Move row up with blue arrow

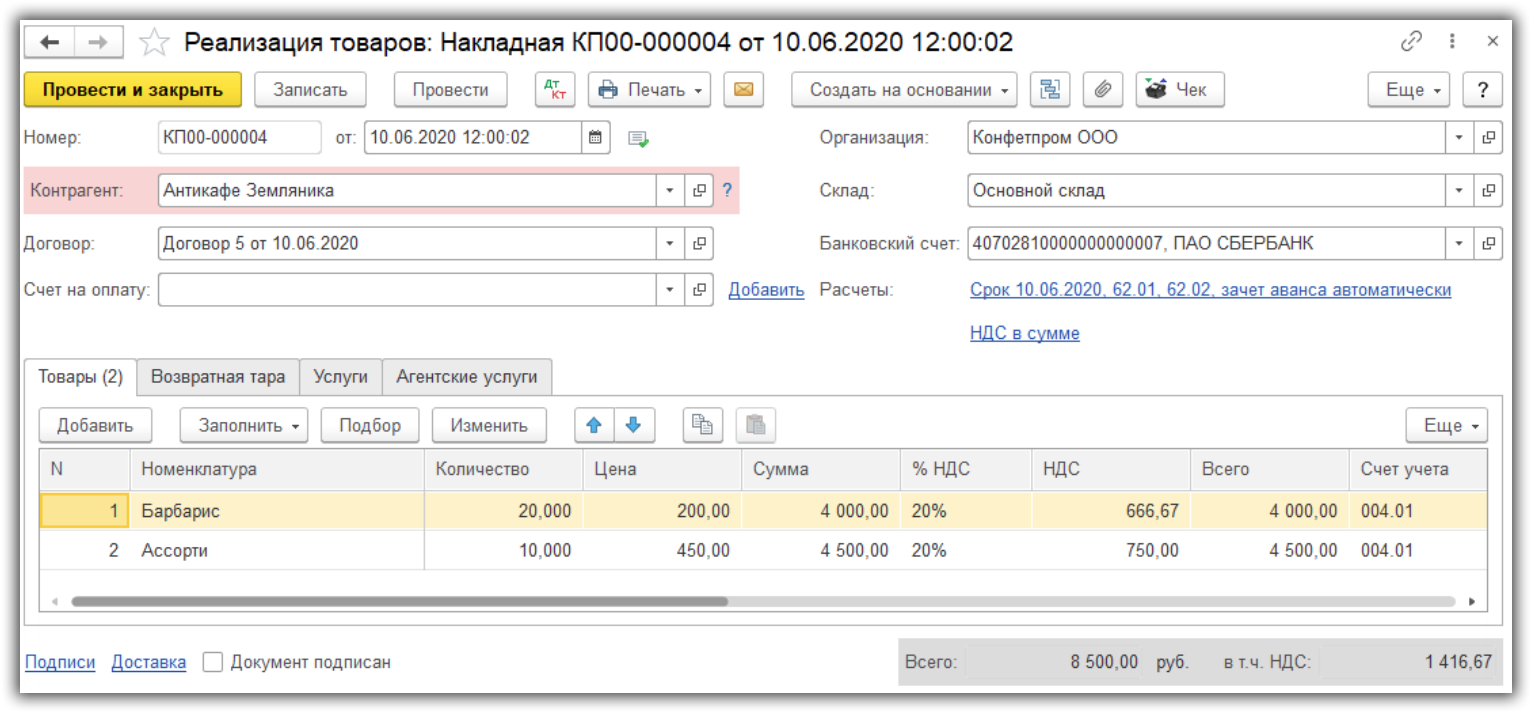(594, 425)
